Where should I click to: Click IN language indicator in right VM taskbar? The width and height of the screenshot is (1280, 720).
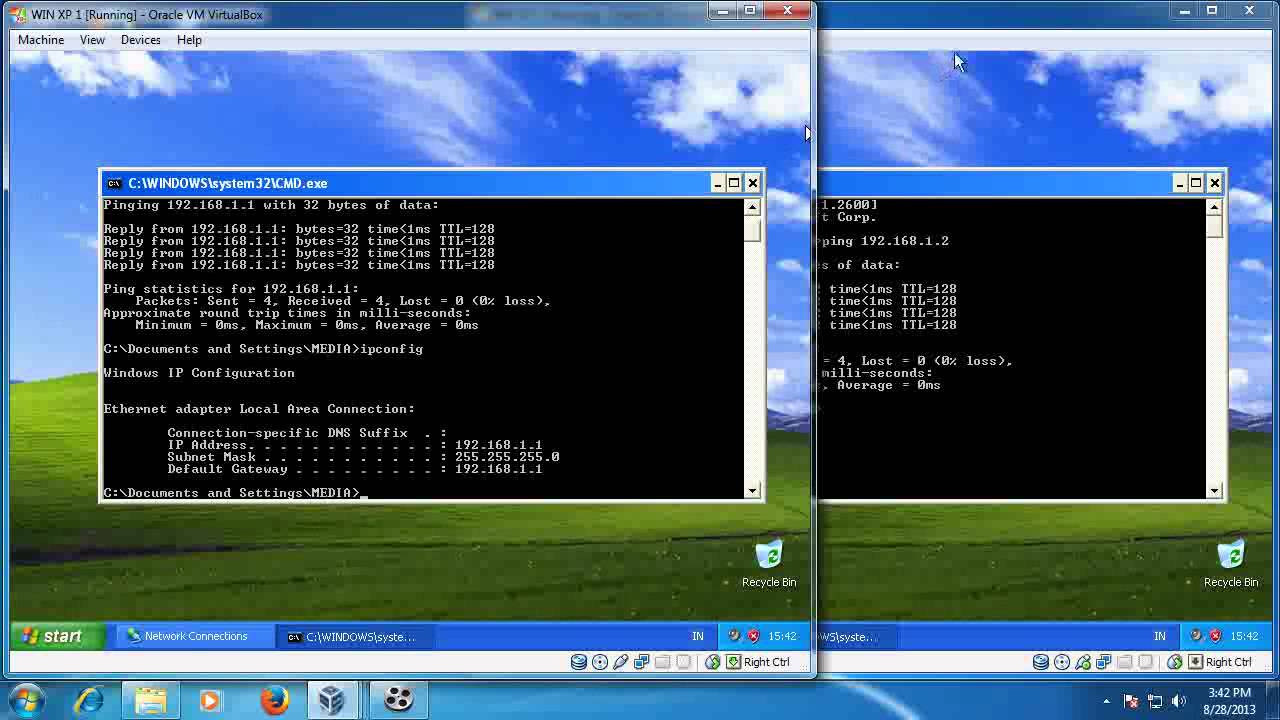pyautogui.click(x=1160, y=636)
